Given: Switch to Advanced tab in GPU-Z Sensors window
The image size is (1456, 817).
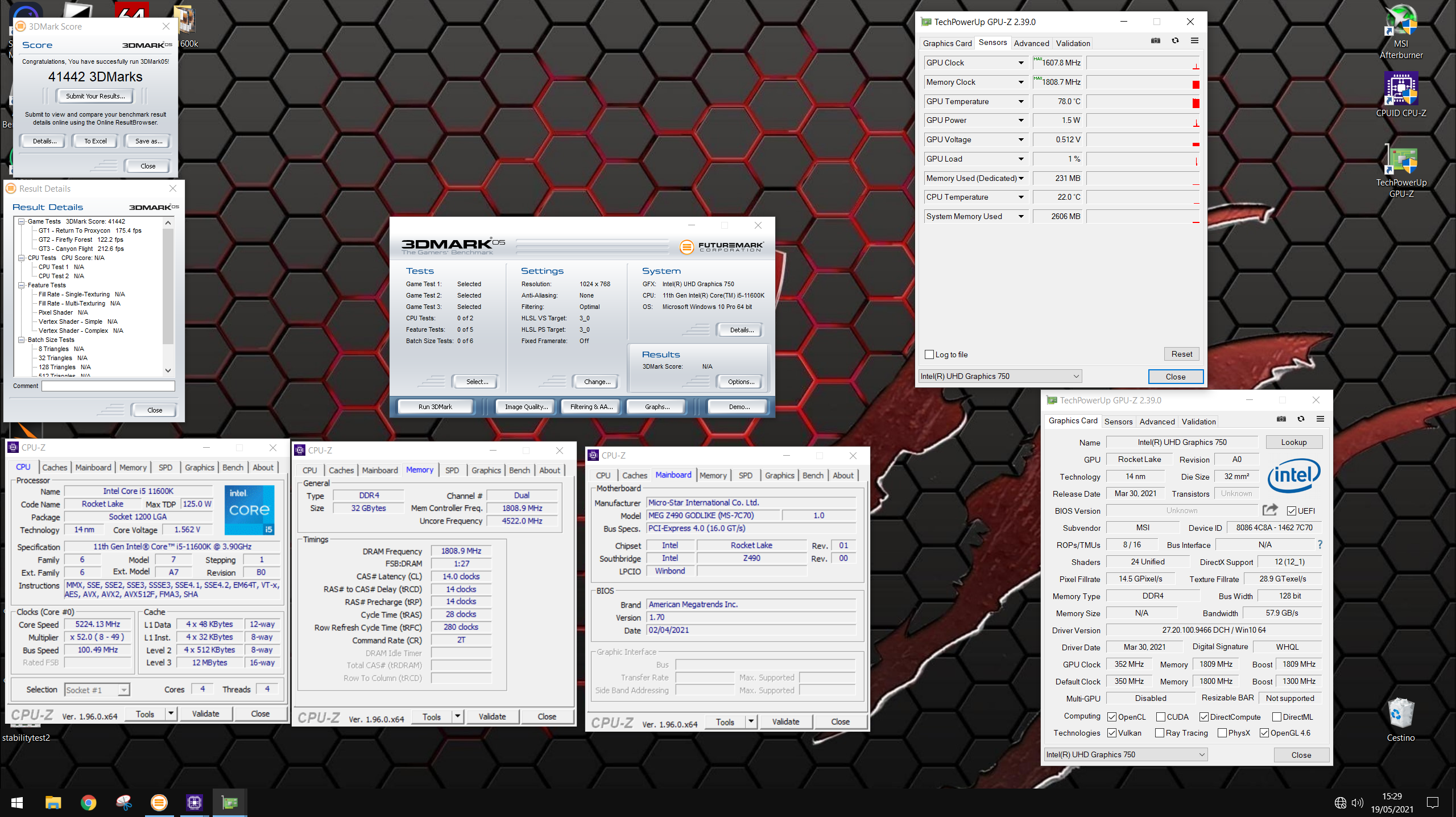Looking at the screenshot, I should pos(1031,43).
